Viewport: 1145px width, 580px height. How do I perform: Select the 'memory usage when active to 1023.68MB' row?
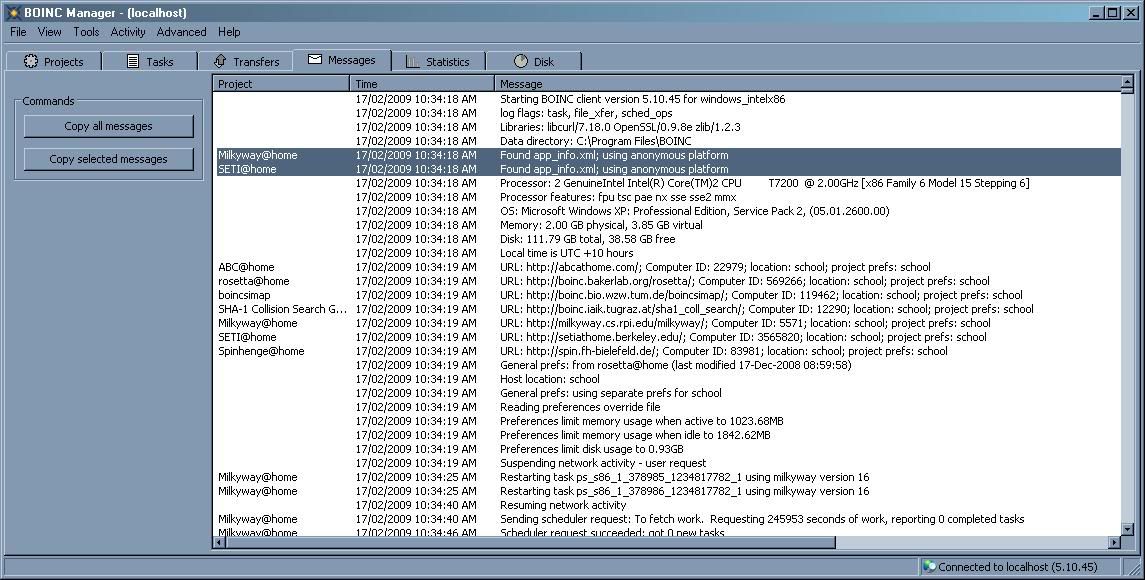pos(667,421)
